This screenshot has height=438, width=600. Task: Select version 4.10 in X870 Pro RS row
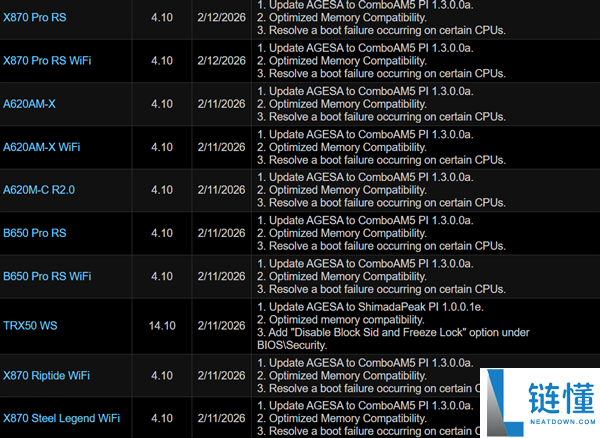coord(162,18)
